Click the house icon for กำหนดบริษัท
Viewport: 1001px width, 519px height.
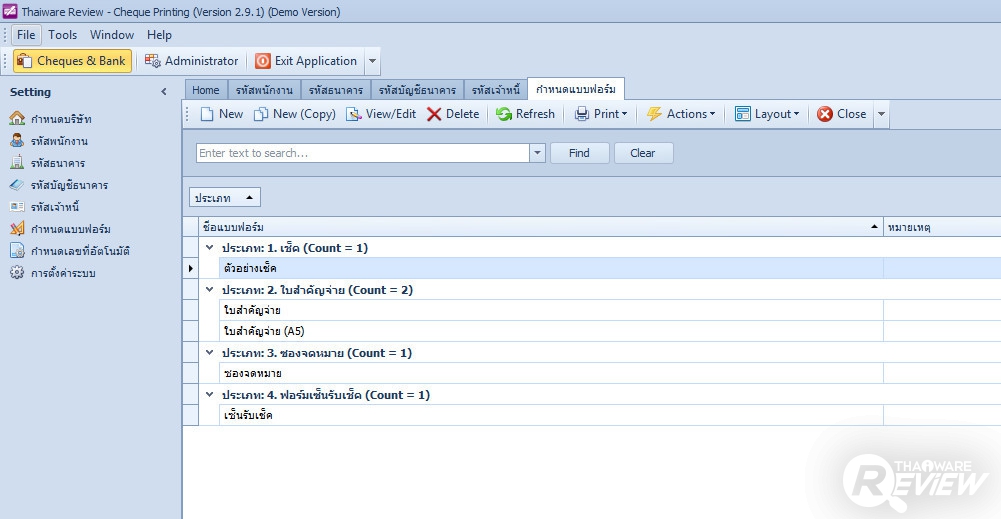coord(17,118)
